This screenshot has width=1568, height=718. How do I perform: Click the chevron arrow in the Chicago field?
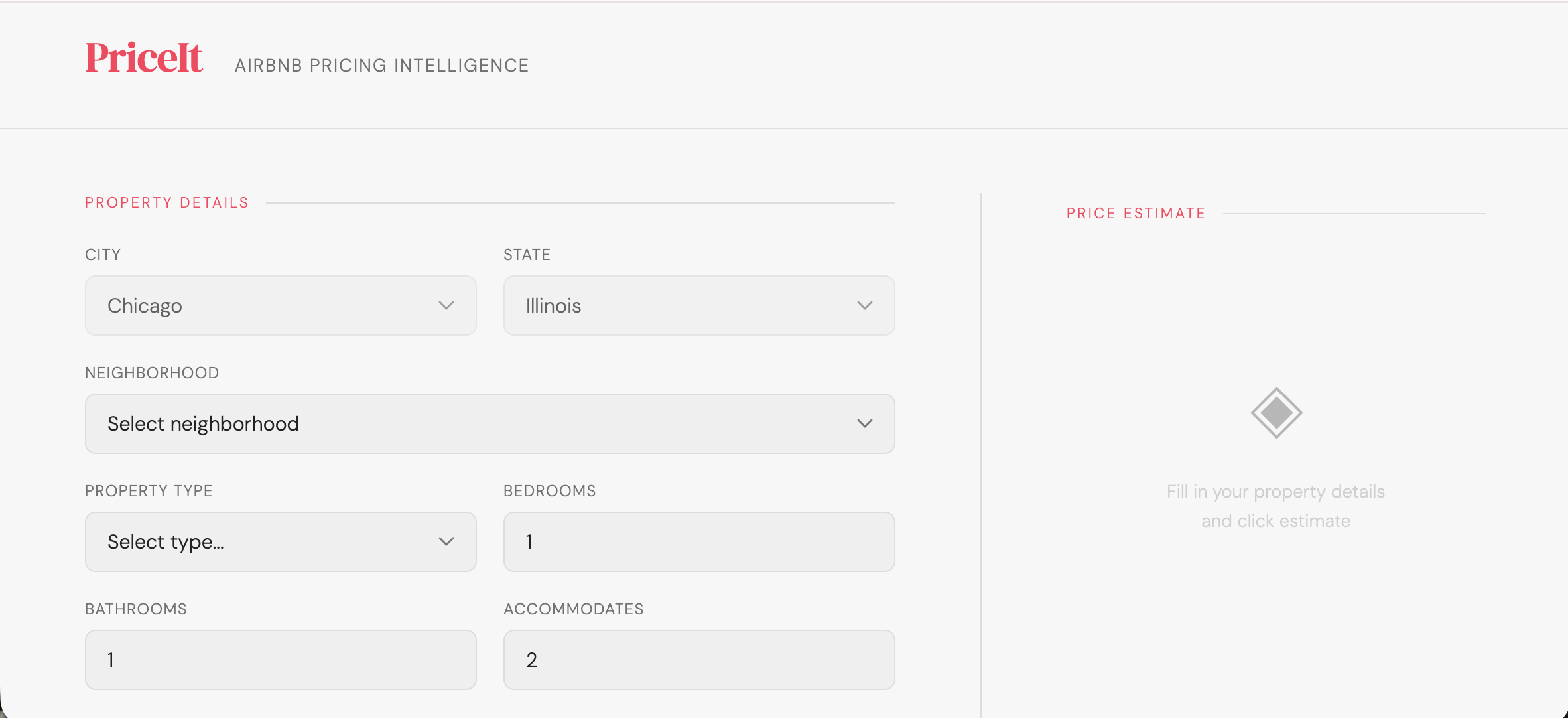coord(446,305)
